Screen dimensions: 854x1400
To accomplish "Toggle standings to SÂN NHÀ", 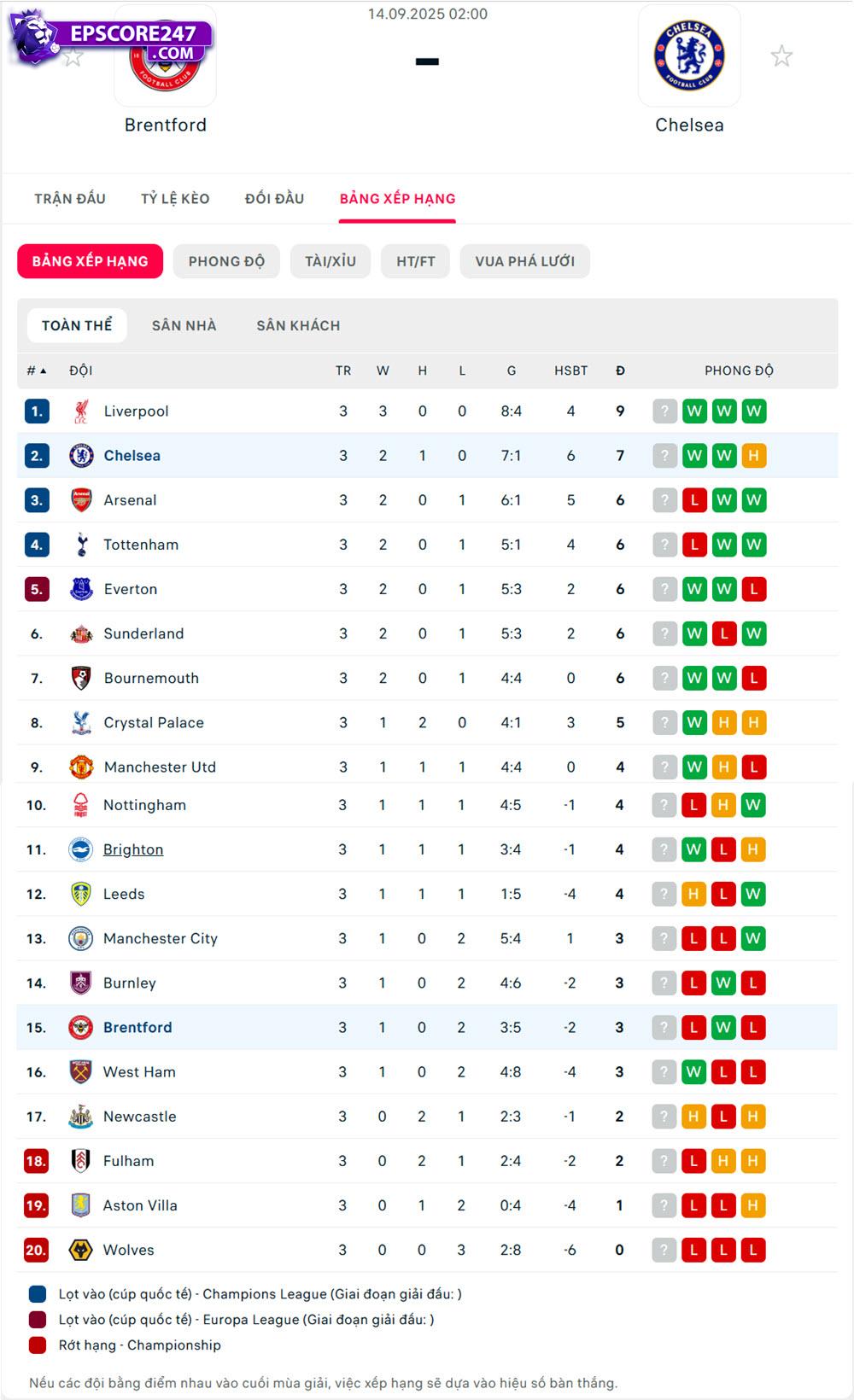I will [184, 326].
